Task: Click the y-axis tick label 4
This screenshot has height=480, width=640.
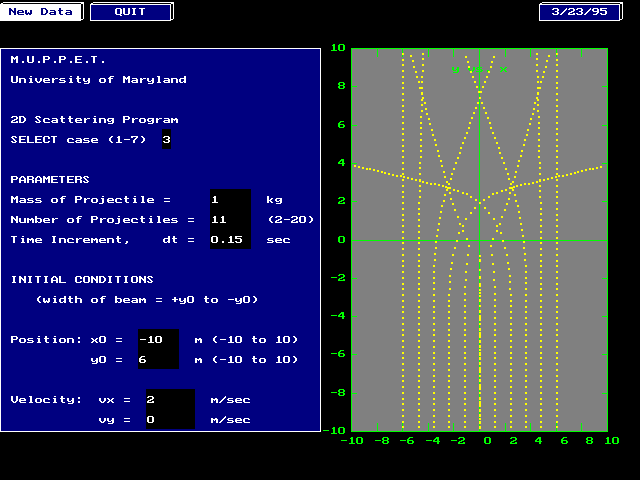Action: (x=342, y=162)
